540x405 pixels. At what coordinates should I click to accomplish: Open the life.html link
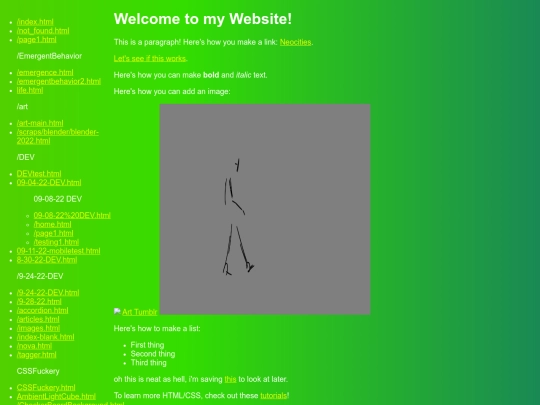pyautogui.click(x=30, y=91)
